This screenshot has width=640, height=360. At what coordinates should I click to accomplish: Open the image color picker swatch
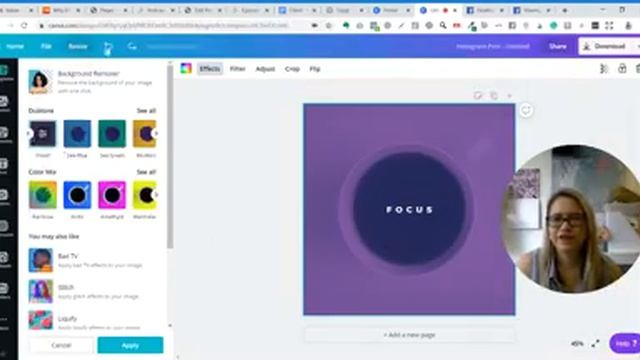186,69
